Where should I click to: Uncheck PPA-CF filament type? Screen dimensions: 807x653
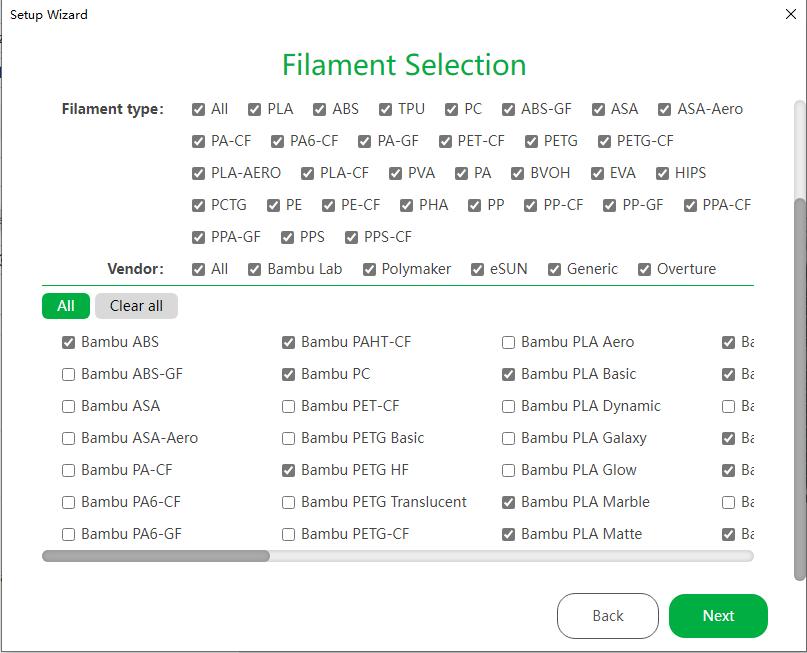tap(690, 206)
